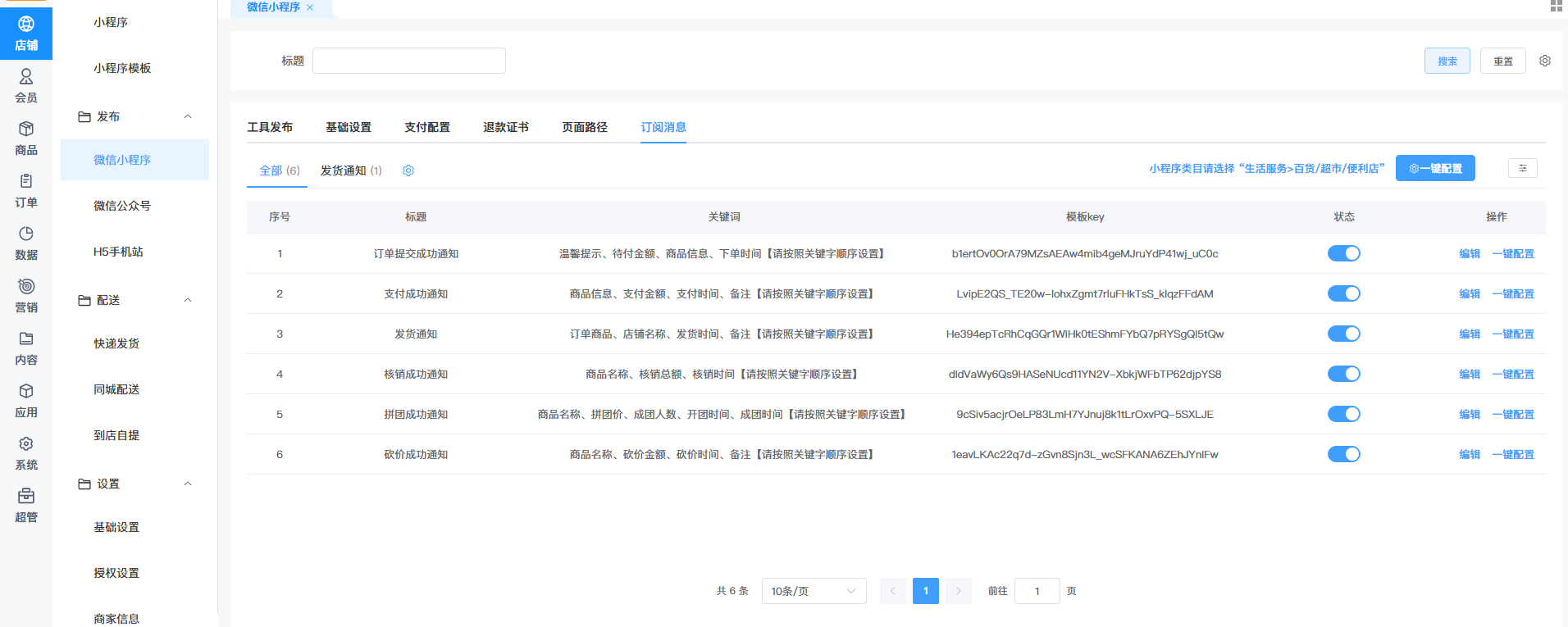Toggle status switch for 砍价成功通知

1343,454
